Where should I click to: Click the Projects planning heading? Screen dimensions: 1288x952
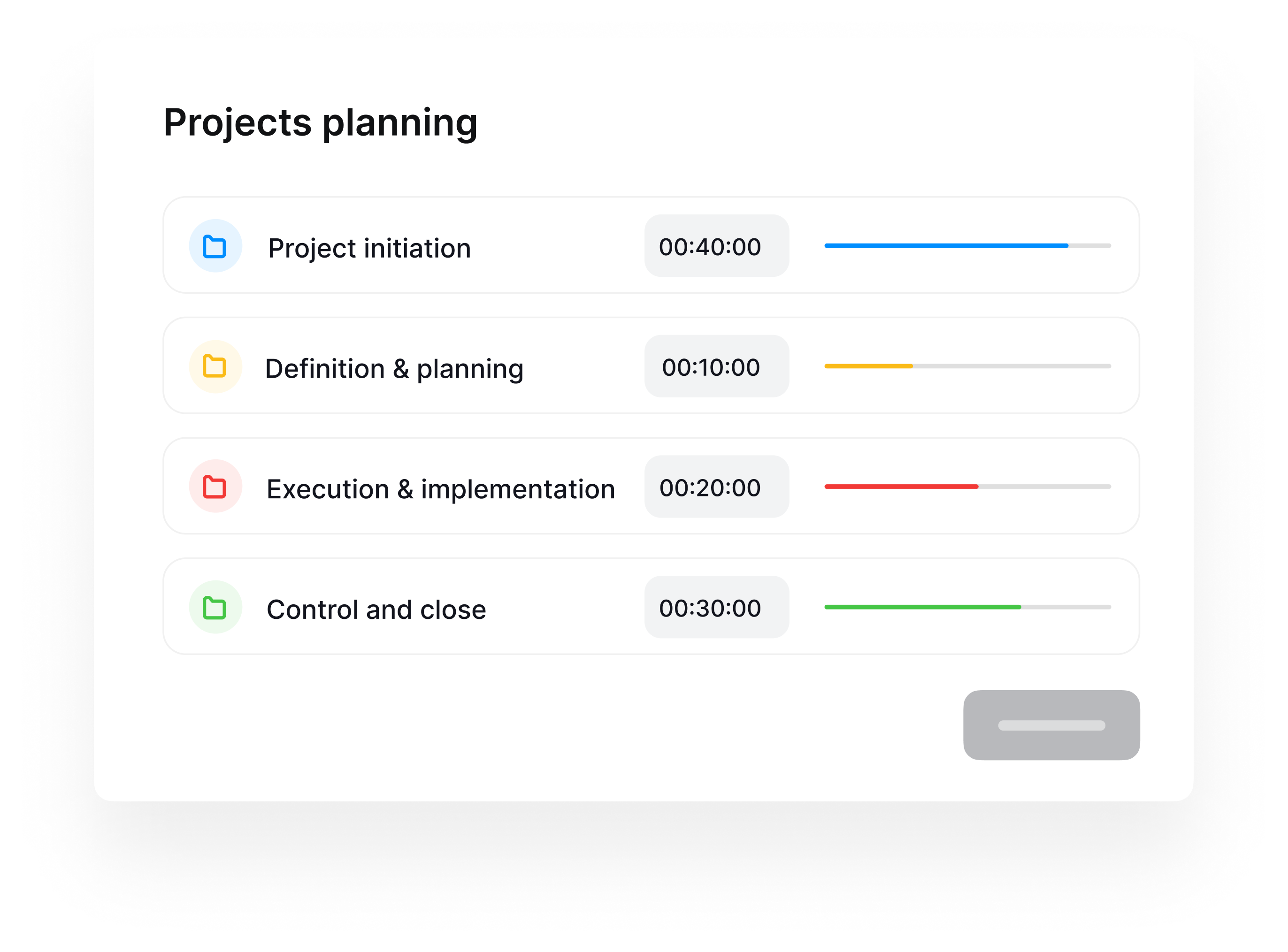click(321, 123)
